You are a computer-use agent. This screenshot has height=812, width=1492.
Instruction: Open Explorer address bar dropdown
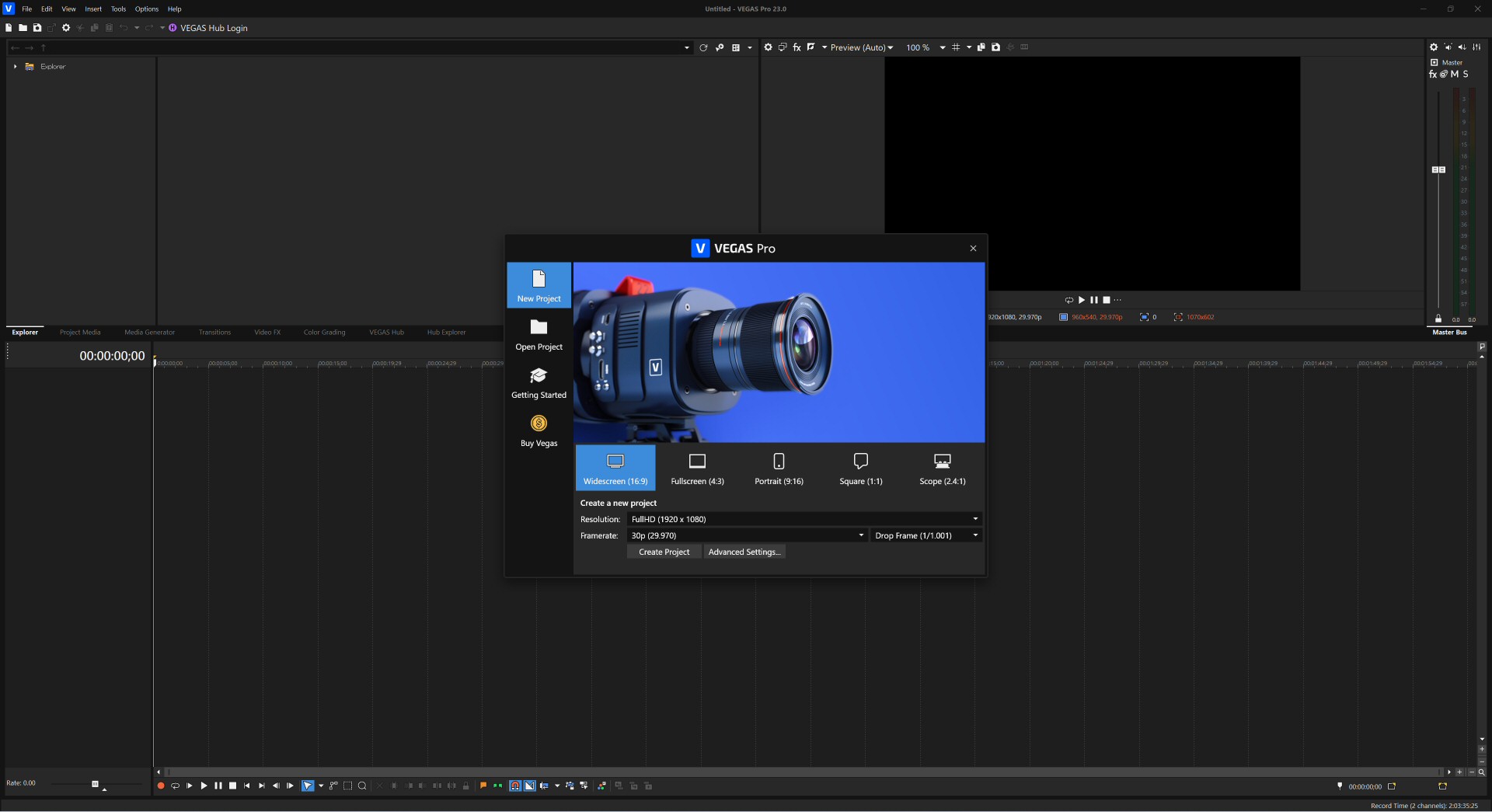pyautogui.click(x=686, y=48)
